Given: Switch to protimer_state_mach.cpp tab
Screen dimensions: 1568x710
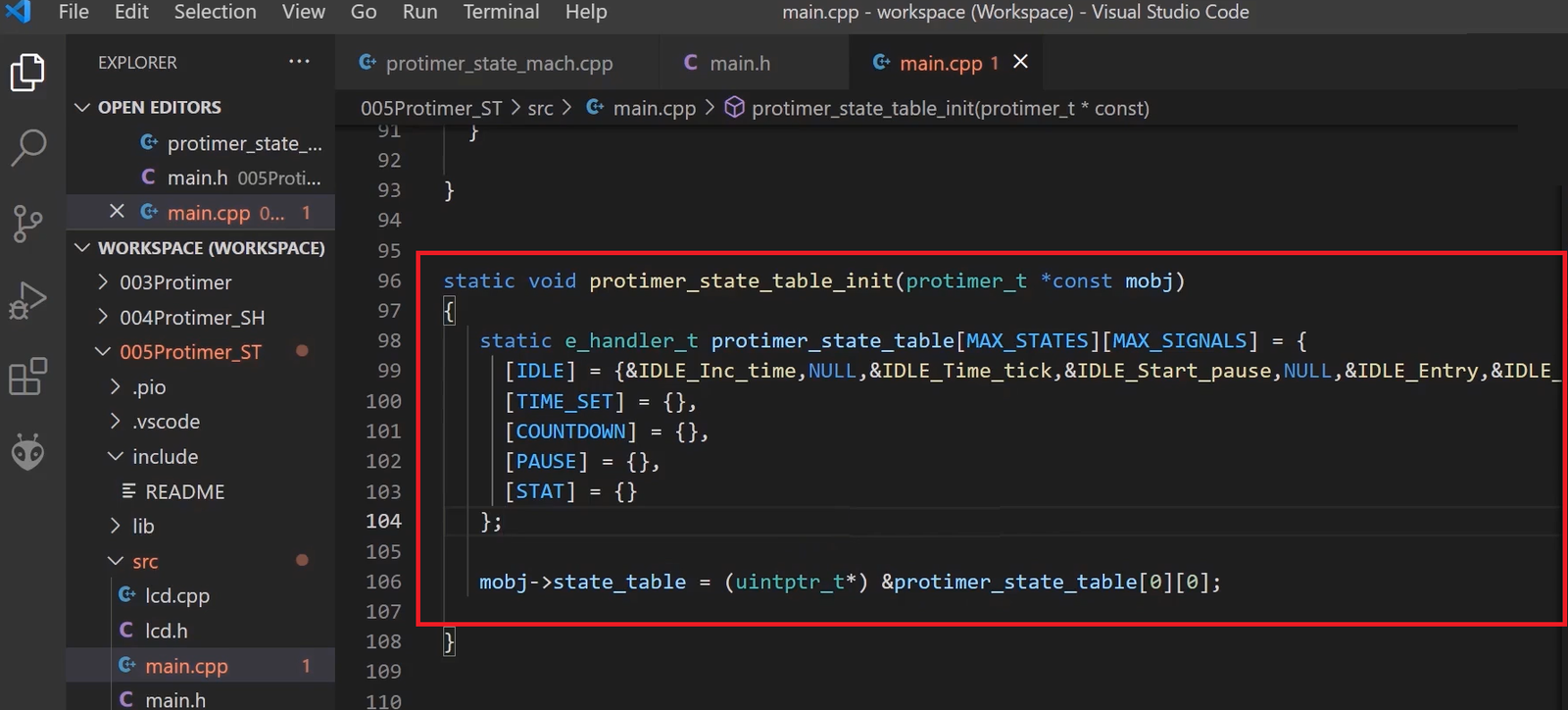Looking at the screenshot, I should 498,63.
